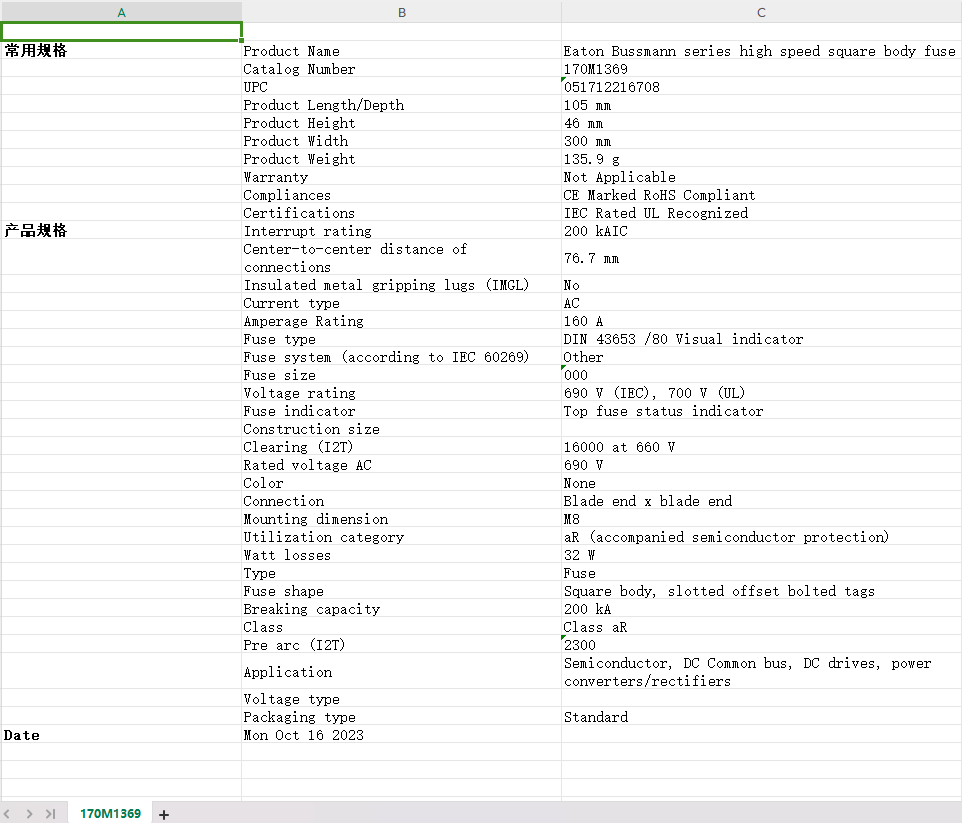962x823 pixels.
Task: Select the Voltage type cell
Action: click(401, 699)
